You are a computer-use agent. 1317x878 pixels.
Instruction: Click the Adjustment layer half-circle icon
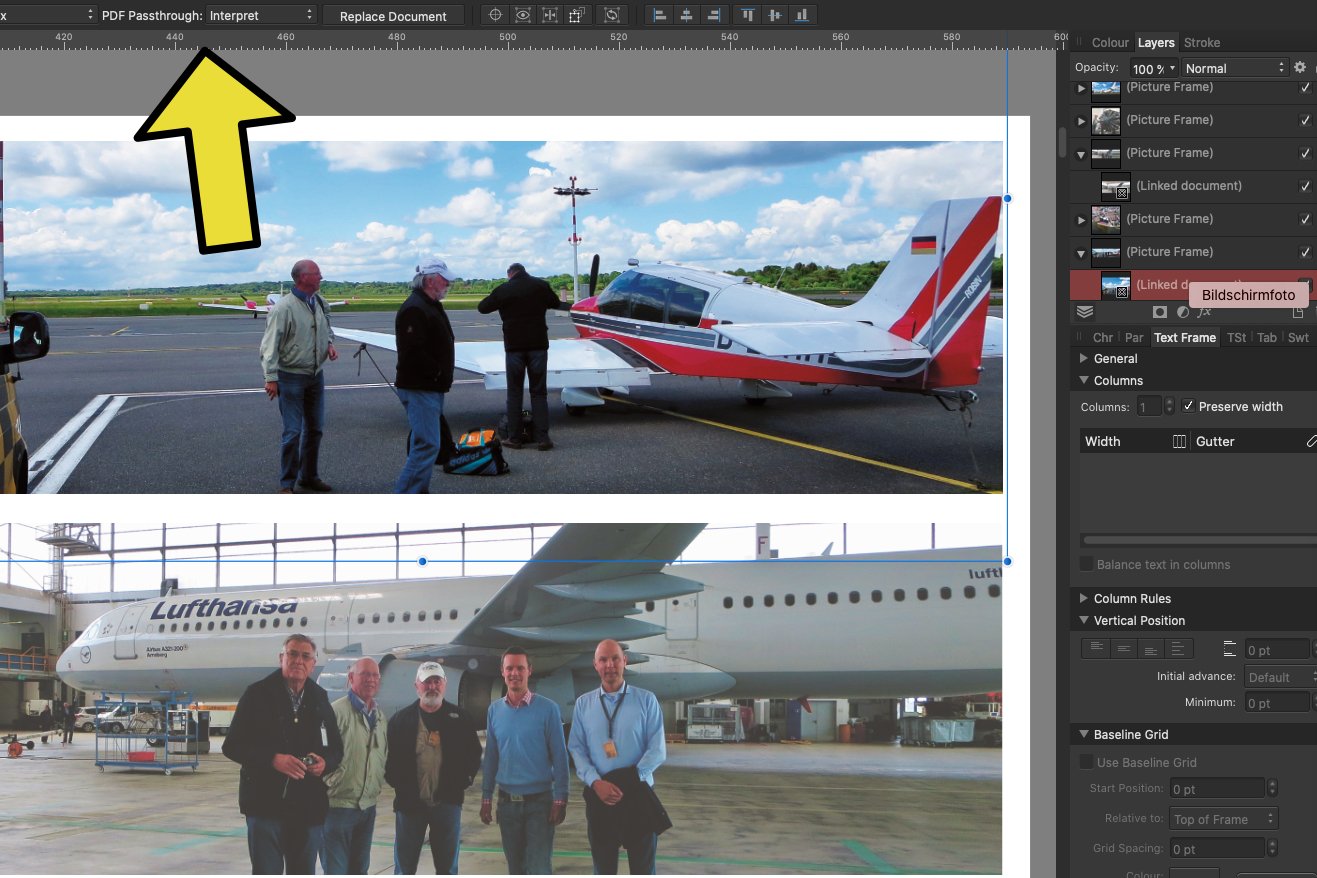tap(1182, 313)
